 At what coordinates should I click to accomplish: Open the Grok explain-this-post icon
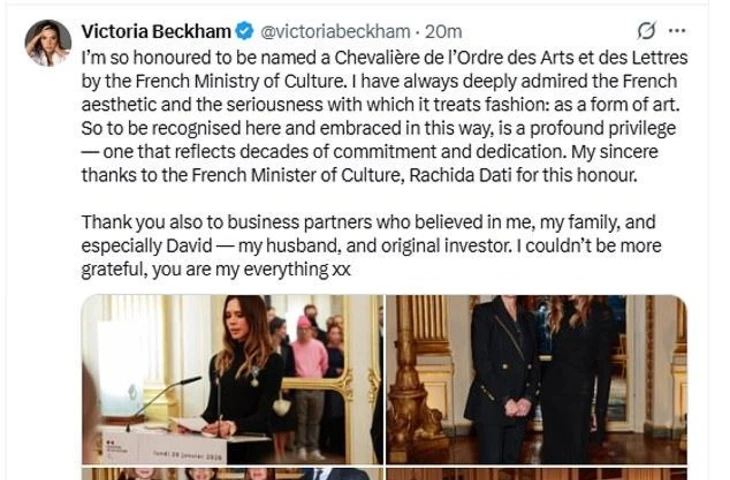[x=647, y=31]
